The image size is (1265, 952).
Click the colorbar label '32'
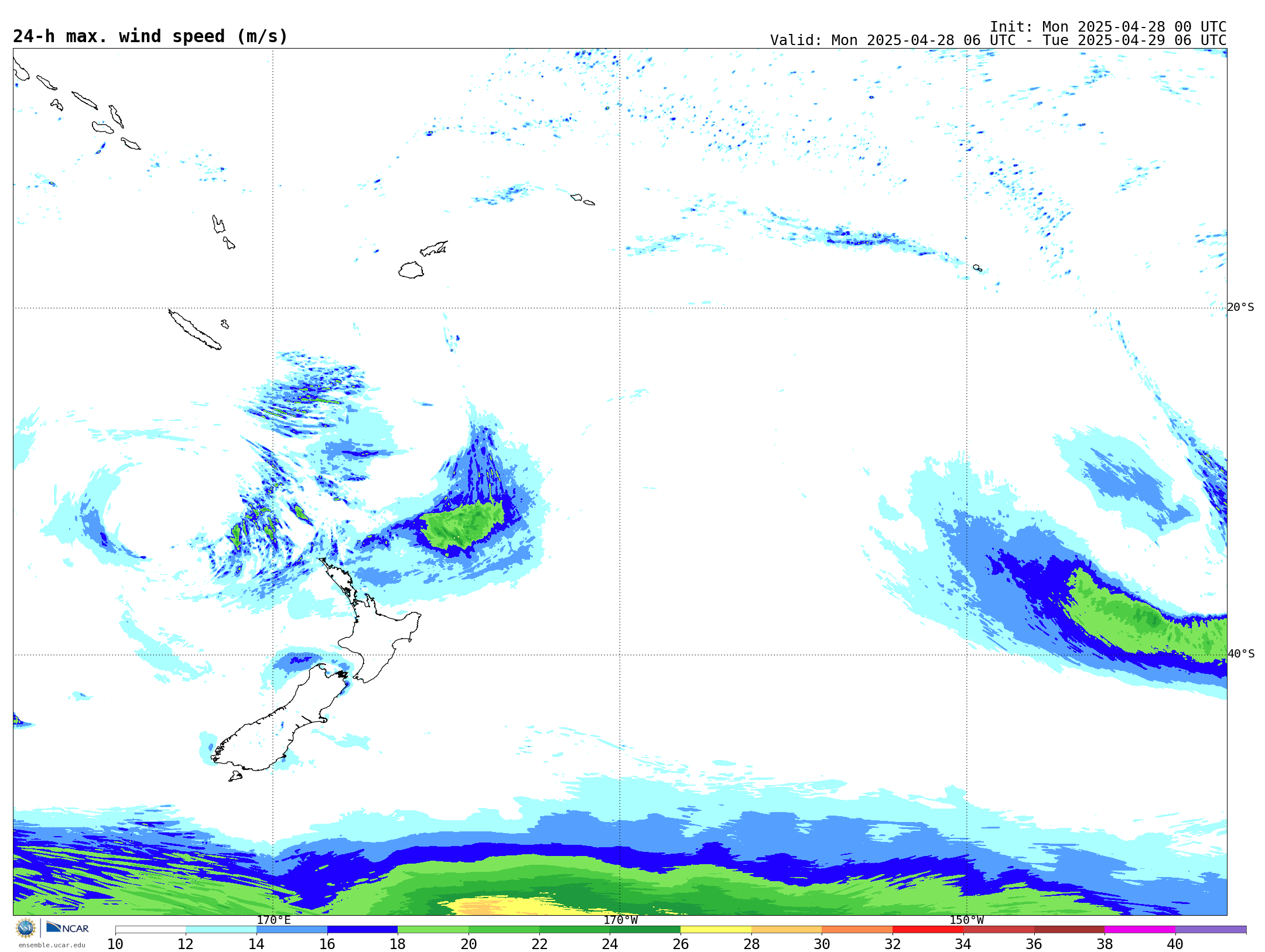(893, 944)
